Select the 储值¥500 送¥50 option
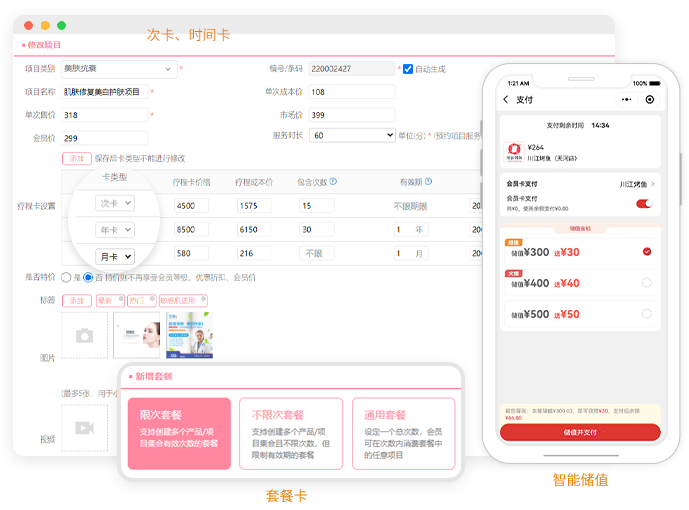The image size is (689, 510). point(580,314)
